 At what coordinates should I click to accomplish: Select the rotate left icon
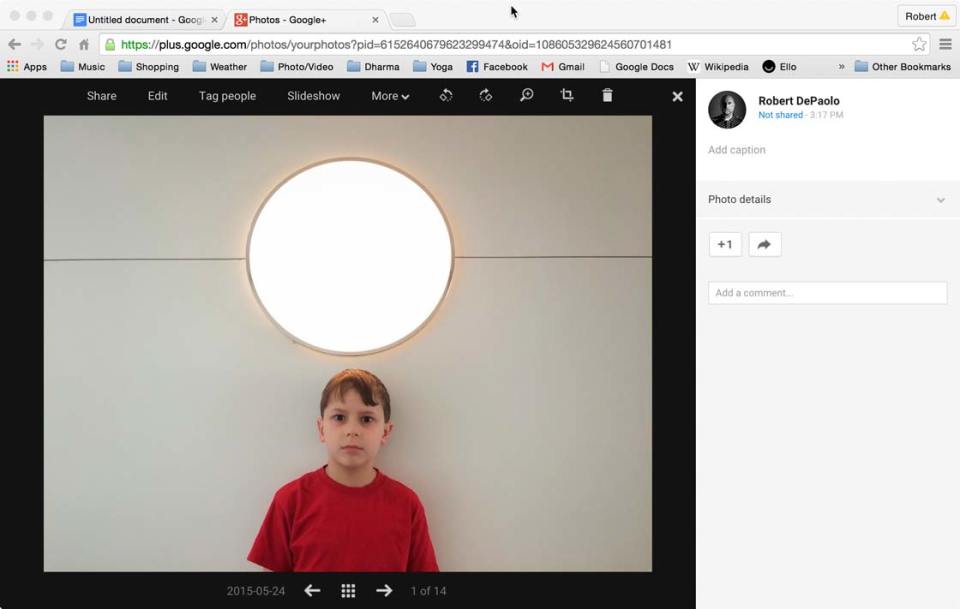[445, 95]
